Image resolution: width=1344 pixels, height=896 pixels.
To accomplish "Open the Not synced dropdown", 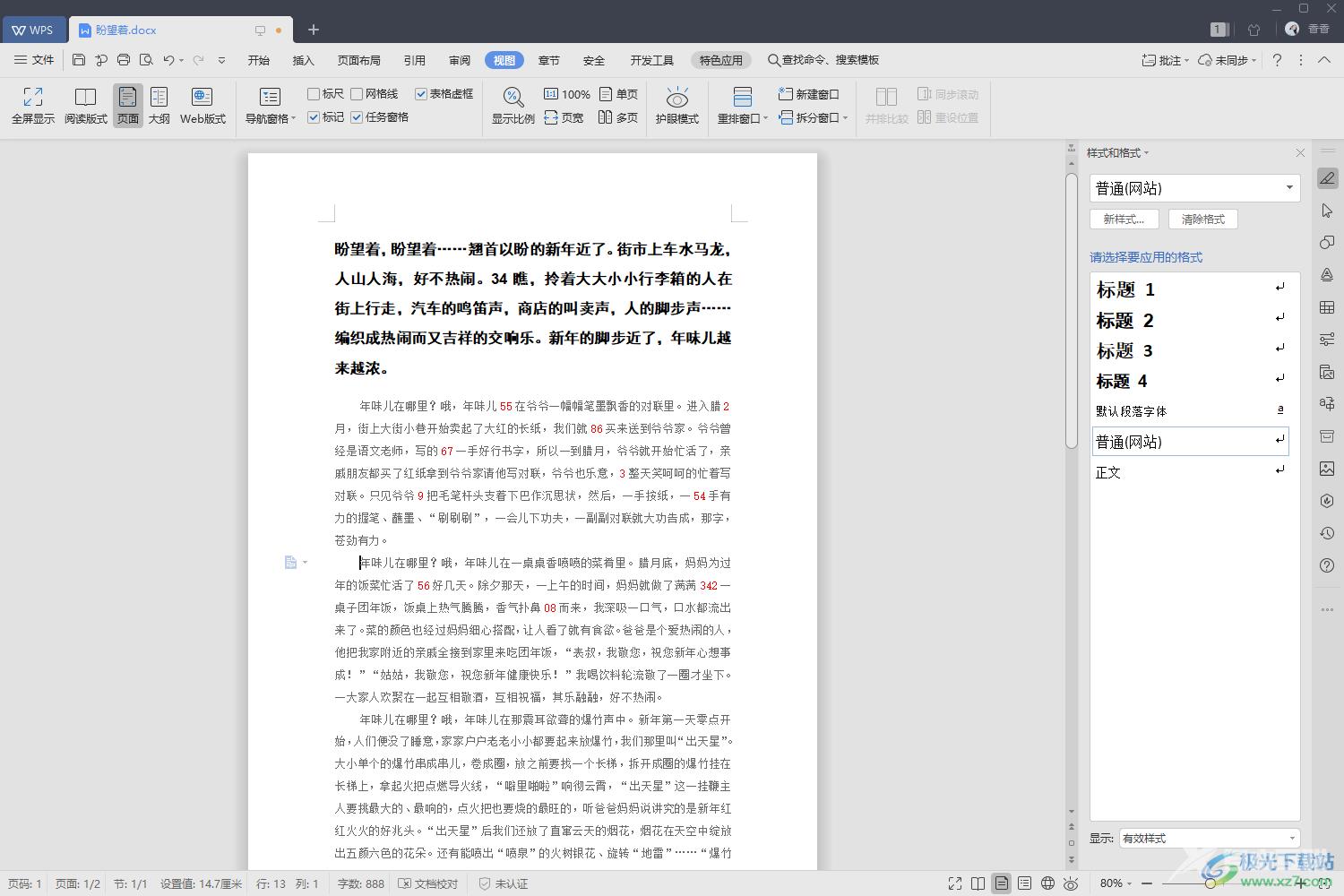I will (x=1228, y=60).
